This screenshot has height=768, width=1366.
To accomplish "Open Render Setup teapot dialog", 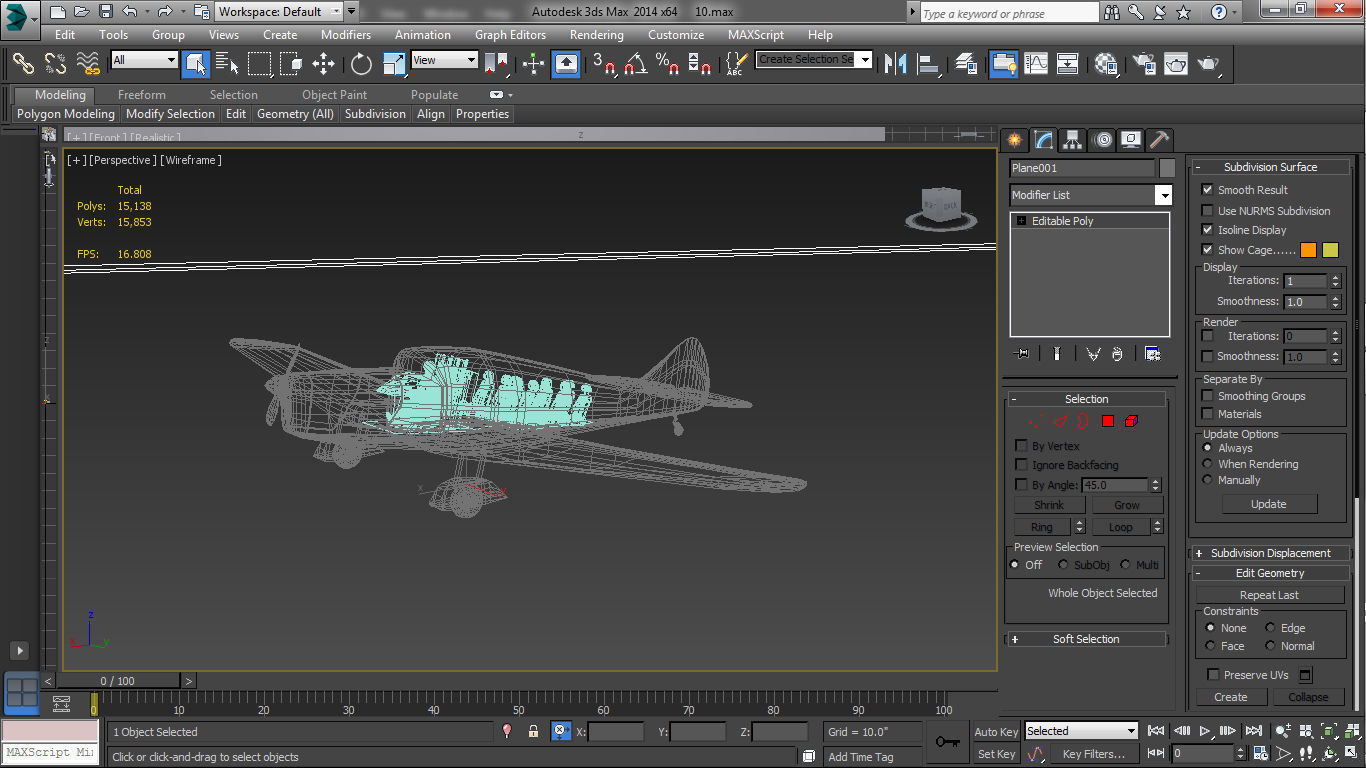I will (x=1144, y=64).
